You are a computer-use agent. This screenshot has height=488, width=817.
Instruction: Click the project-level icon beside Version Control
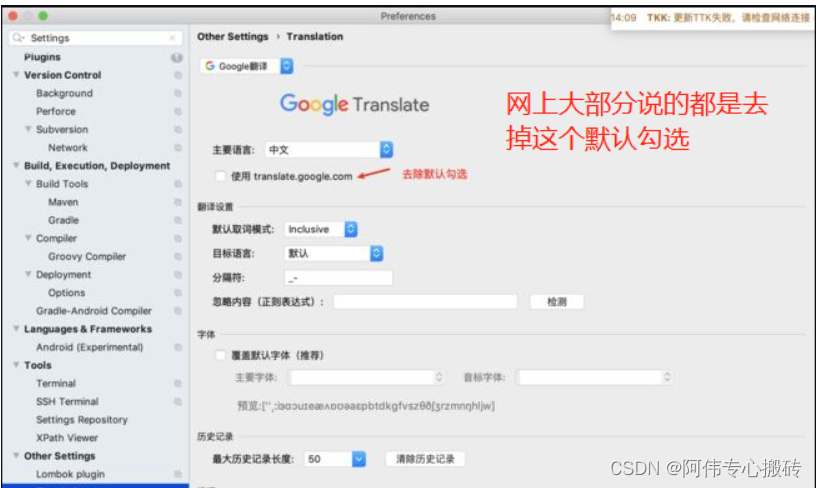[x=178, y=76]
